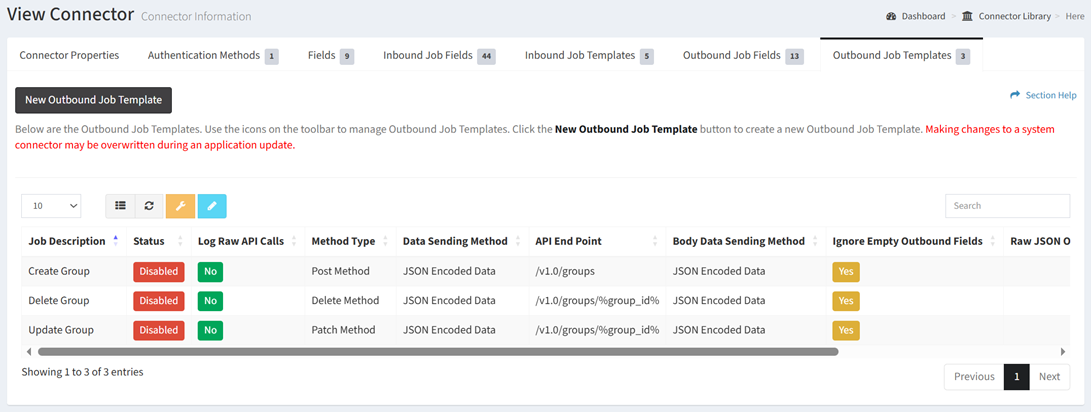
Task: Sort by Job Description column arrow
Action: tap(115, 241)
